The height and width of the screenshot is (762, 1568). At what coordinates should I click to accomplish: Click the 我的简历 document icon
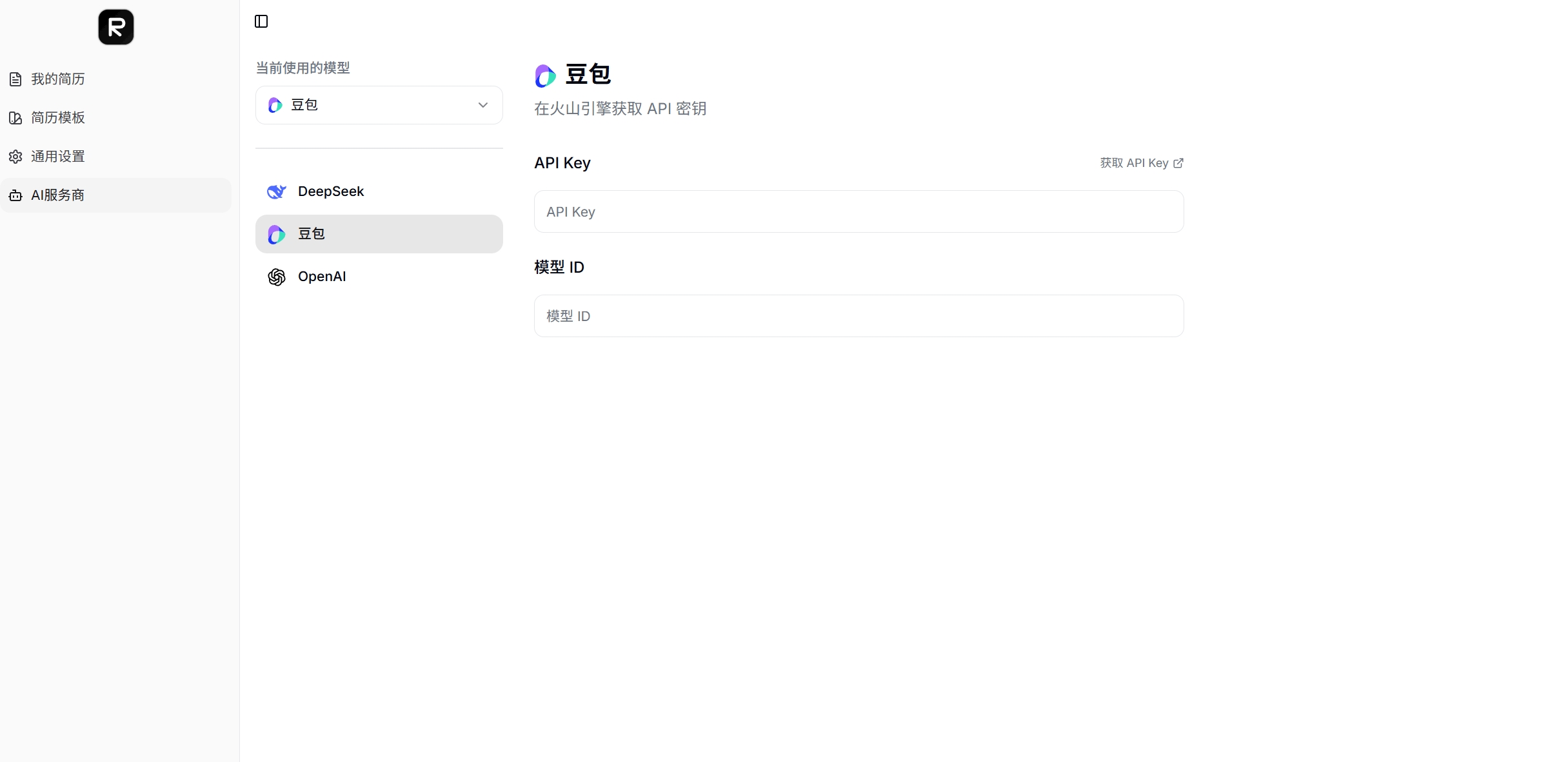click(x=16, y=79)
